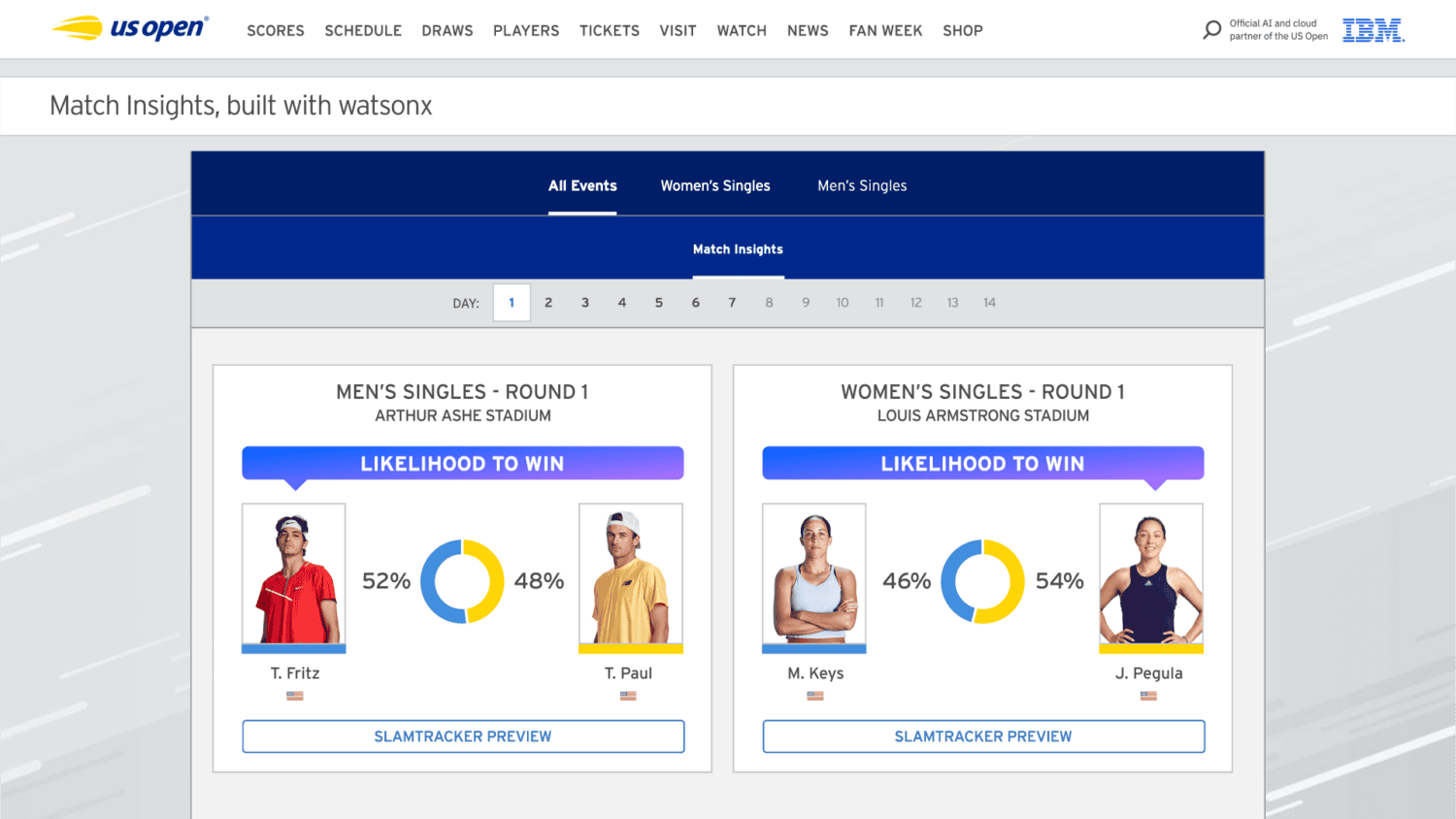Go to Draws in navigation
The width and height of the screenshot is (1456, 819).
447,31
